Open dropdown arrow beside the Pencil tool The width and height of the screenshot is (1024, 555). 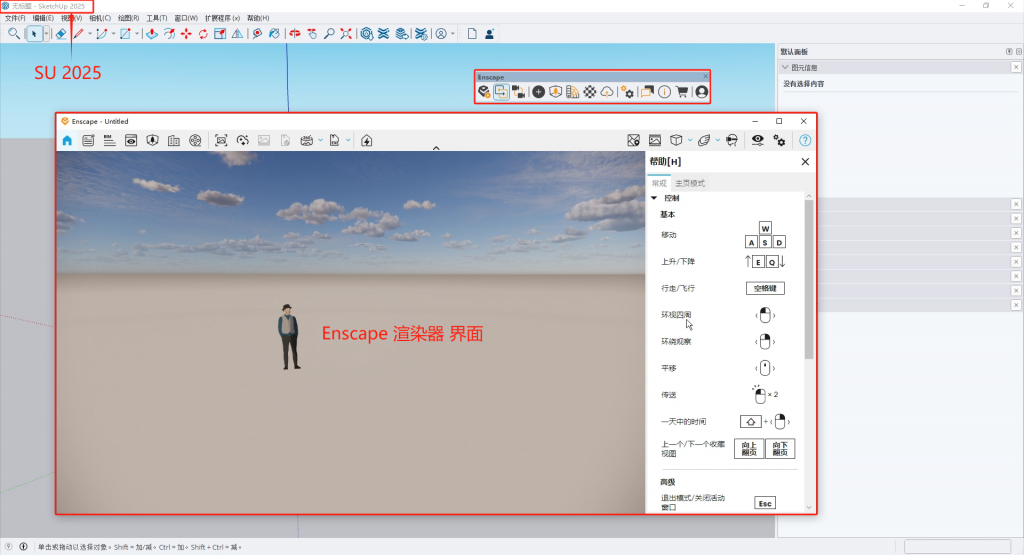click(x=89, y=34)
